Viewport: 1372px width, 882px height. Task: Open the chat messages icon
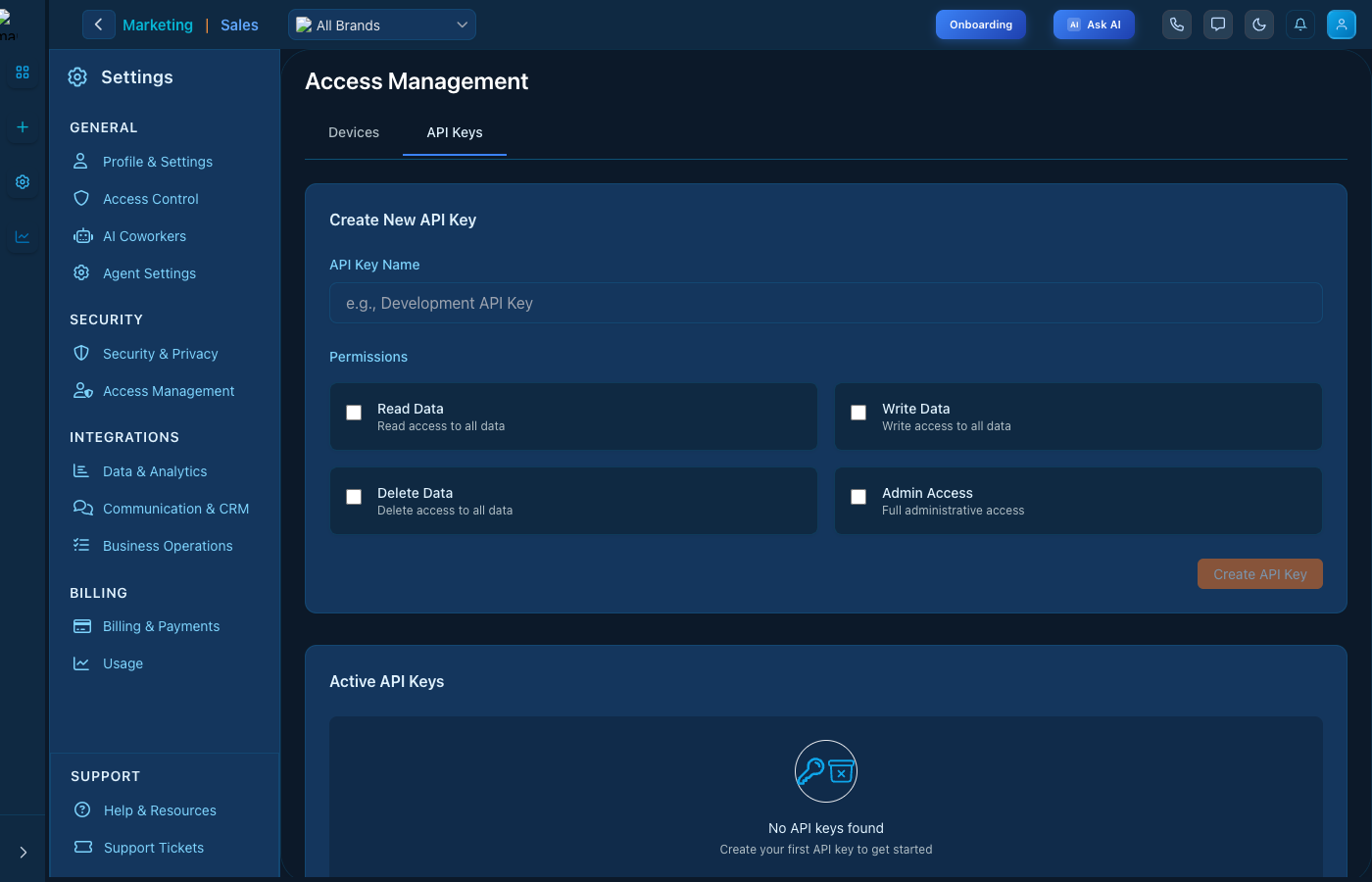[1218, 24]
